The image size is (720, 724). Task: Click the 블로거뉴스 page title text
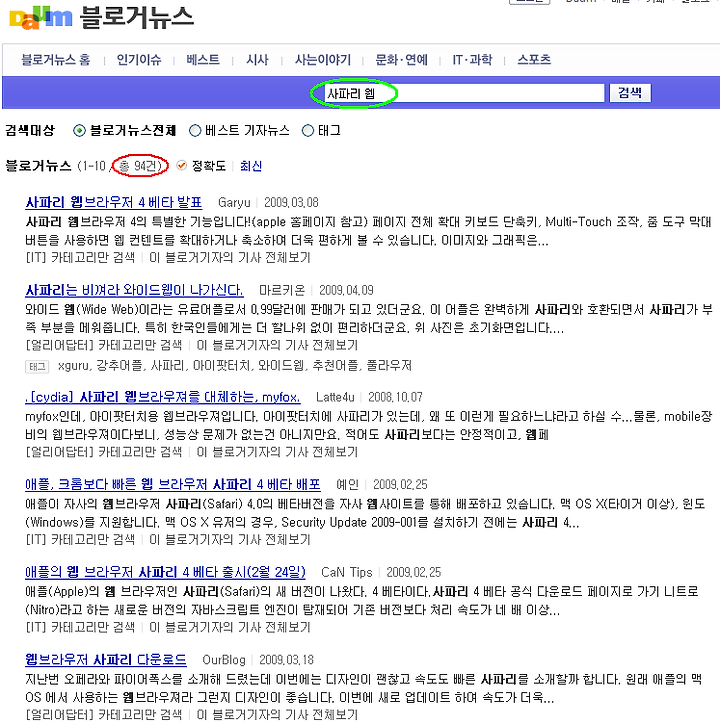tap(137, 18)
